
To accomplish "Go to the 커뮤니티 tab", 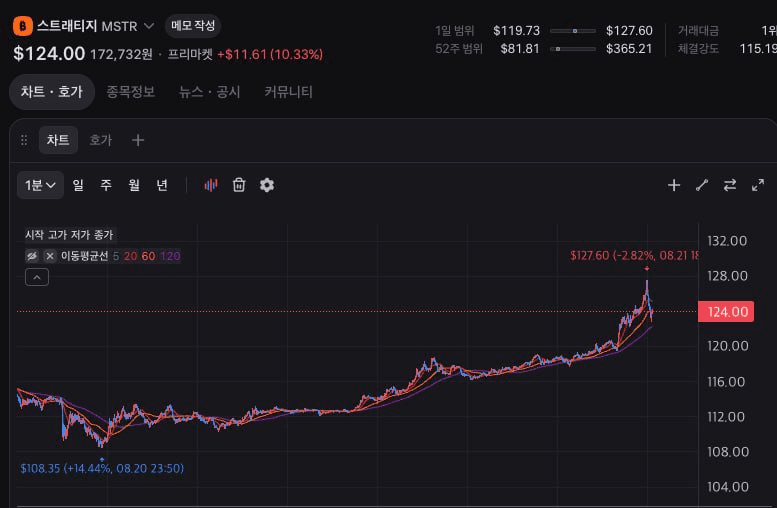I will (288, 92).
